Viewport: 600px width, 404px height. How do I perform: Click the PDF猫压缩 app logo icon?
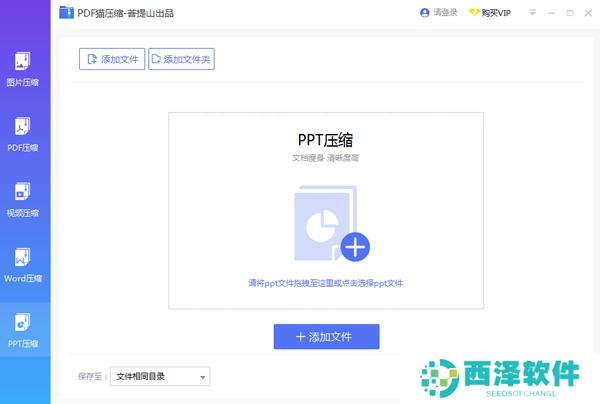tap(66, 13)
